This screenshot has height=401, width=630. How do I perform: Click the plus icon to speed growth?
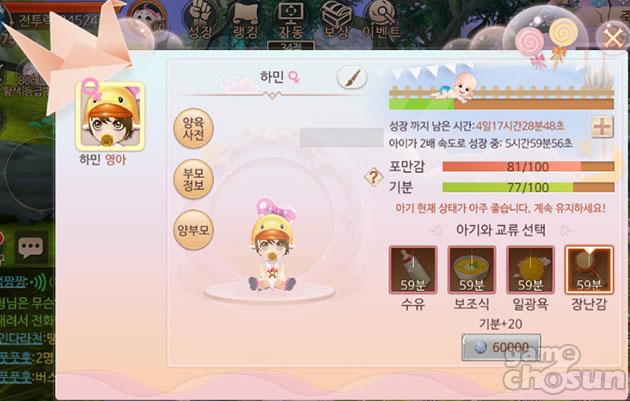click(x=602, y=127)
